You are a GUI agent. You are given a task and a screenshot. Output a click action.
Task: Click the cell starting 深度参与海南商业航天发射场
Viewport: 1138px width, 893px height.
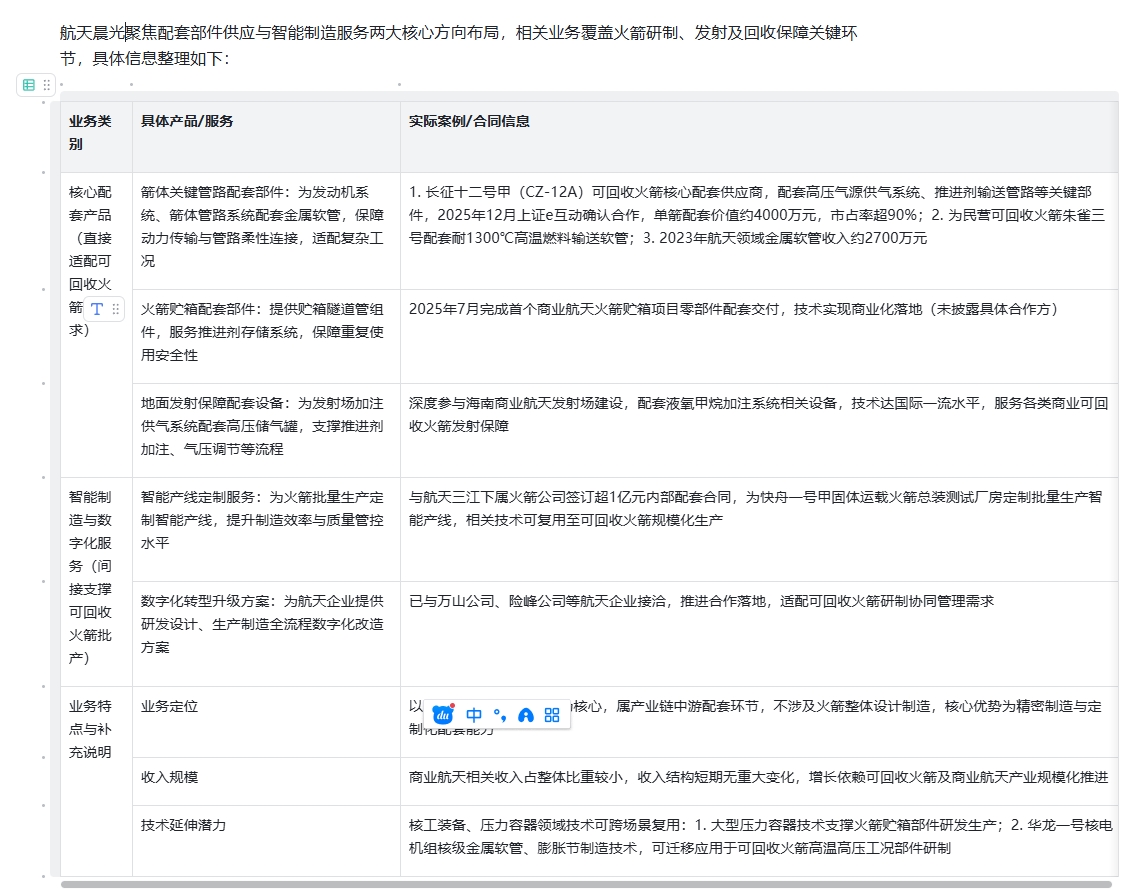tap(759, 430)
